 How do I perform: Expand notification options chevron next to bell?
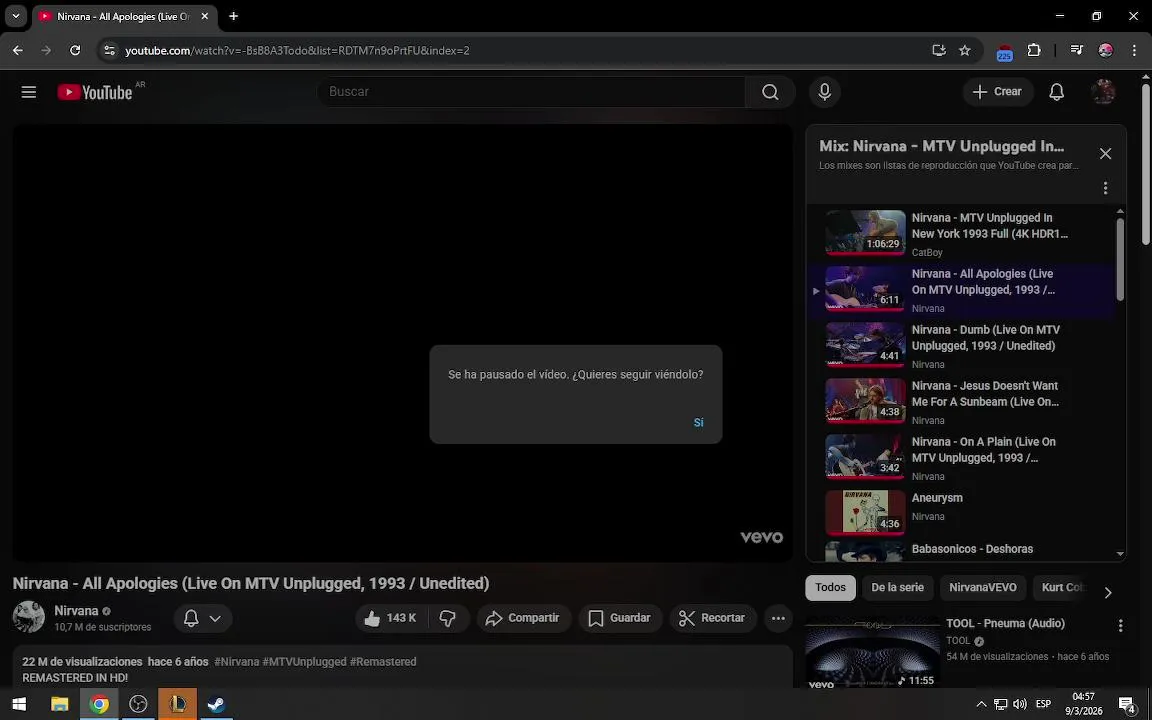click(215, 618)
